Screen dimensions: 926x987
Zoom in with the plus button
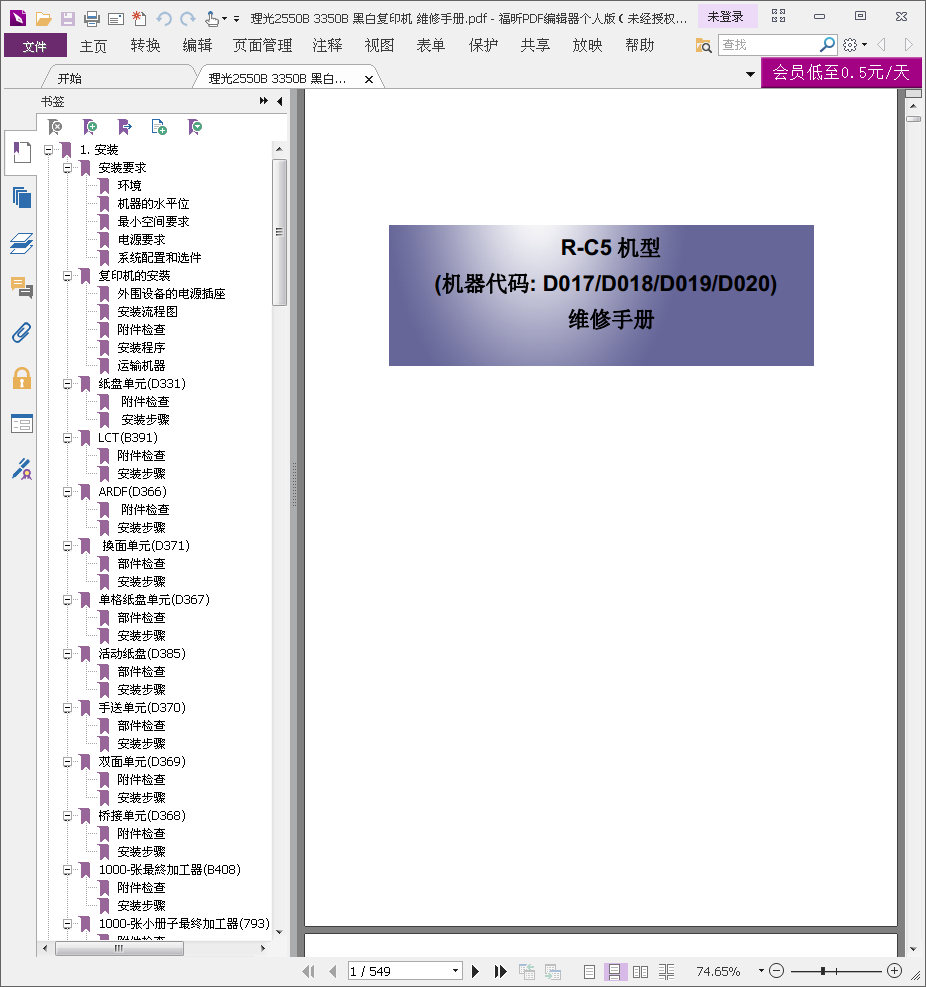coord(894,971)
